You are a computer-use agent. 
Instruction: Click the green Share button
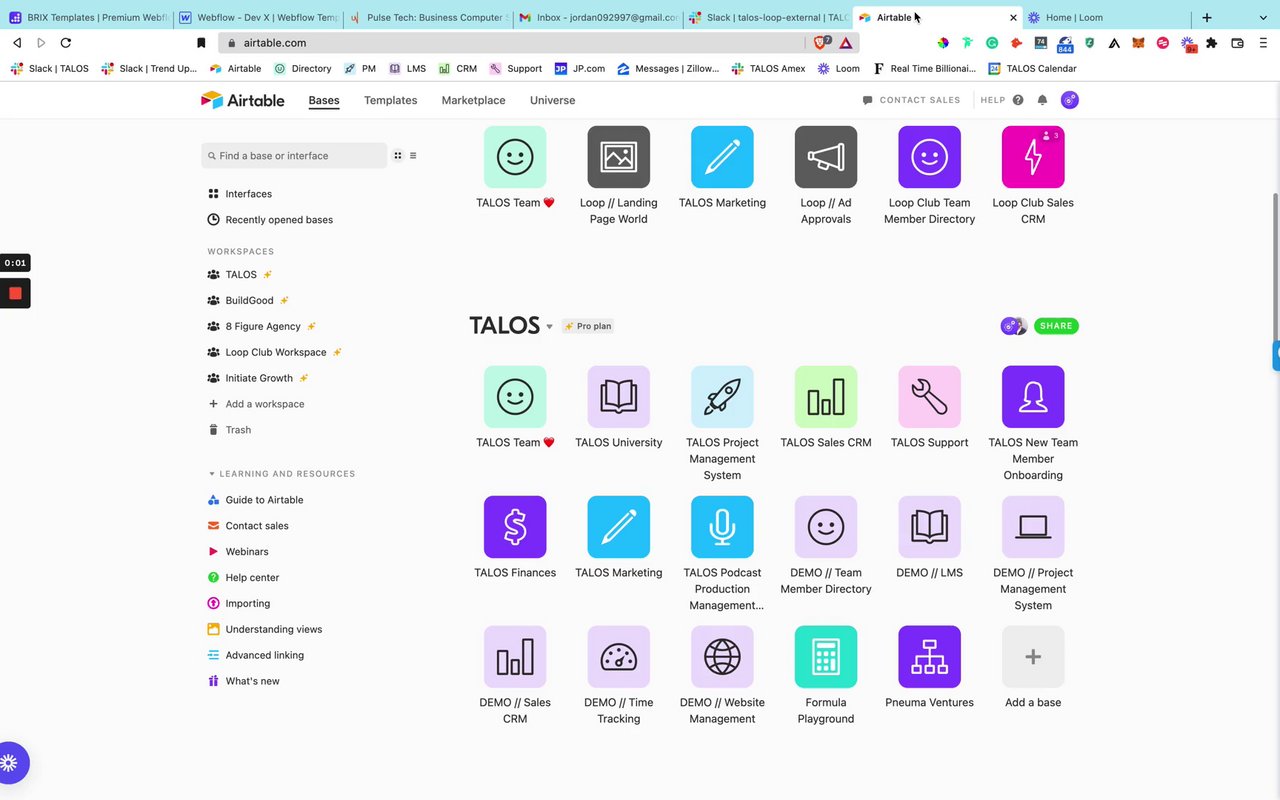(x=1056, y=326)
